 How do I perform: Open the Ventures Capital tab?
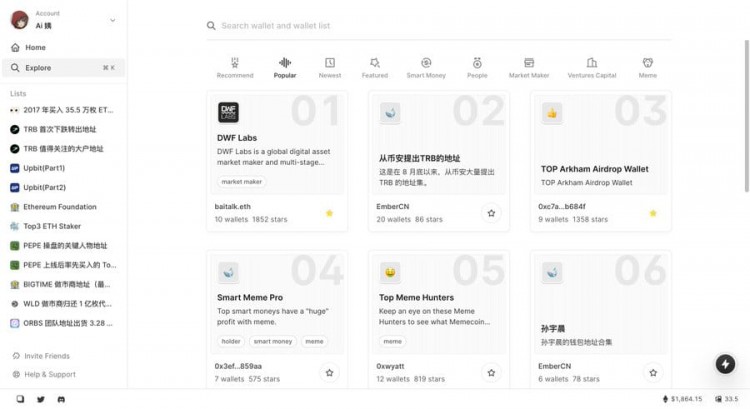[592, 68]
